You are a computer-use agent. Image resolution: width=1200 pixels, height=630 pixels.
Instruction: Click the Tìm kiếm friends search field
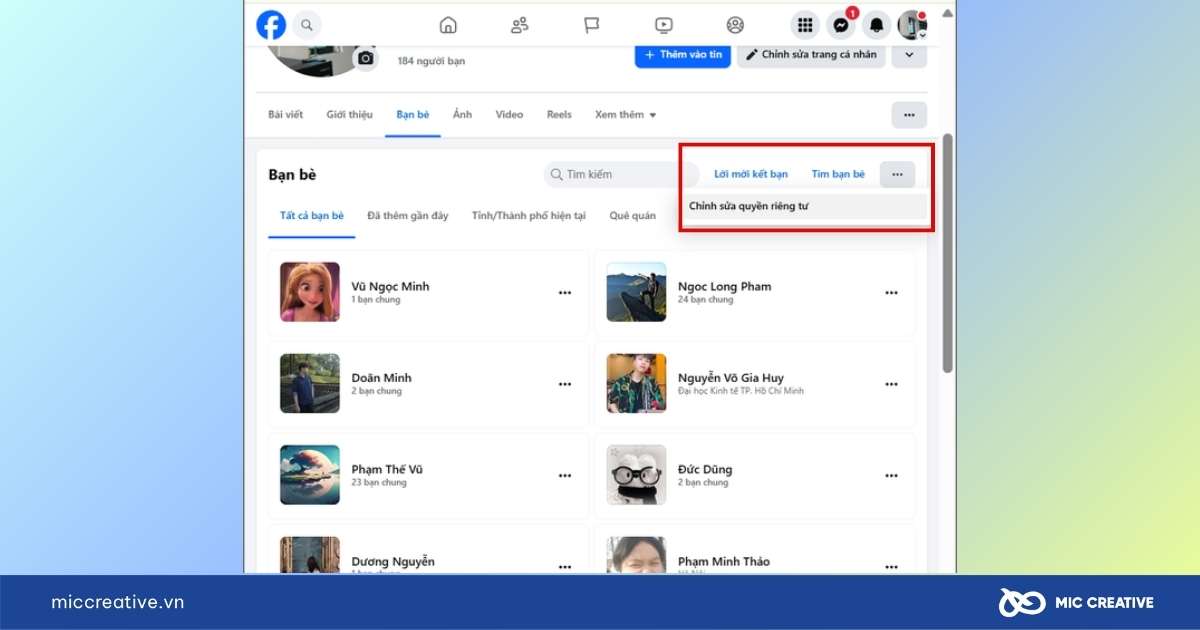pyautogui.click(x=621, y=174)
